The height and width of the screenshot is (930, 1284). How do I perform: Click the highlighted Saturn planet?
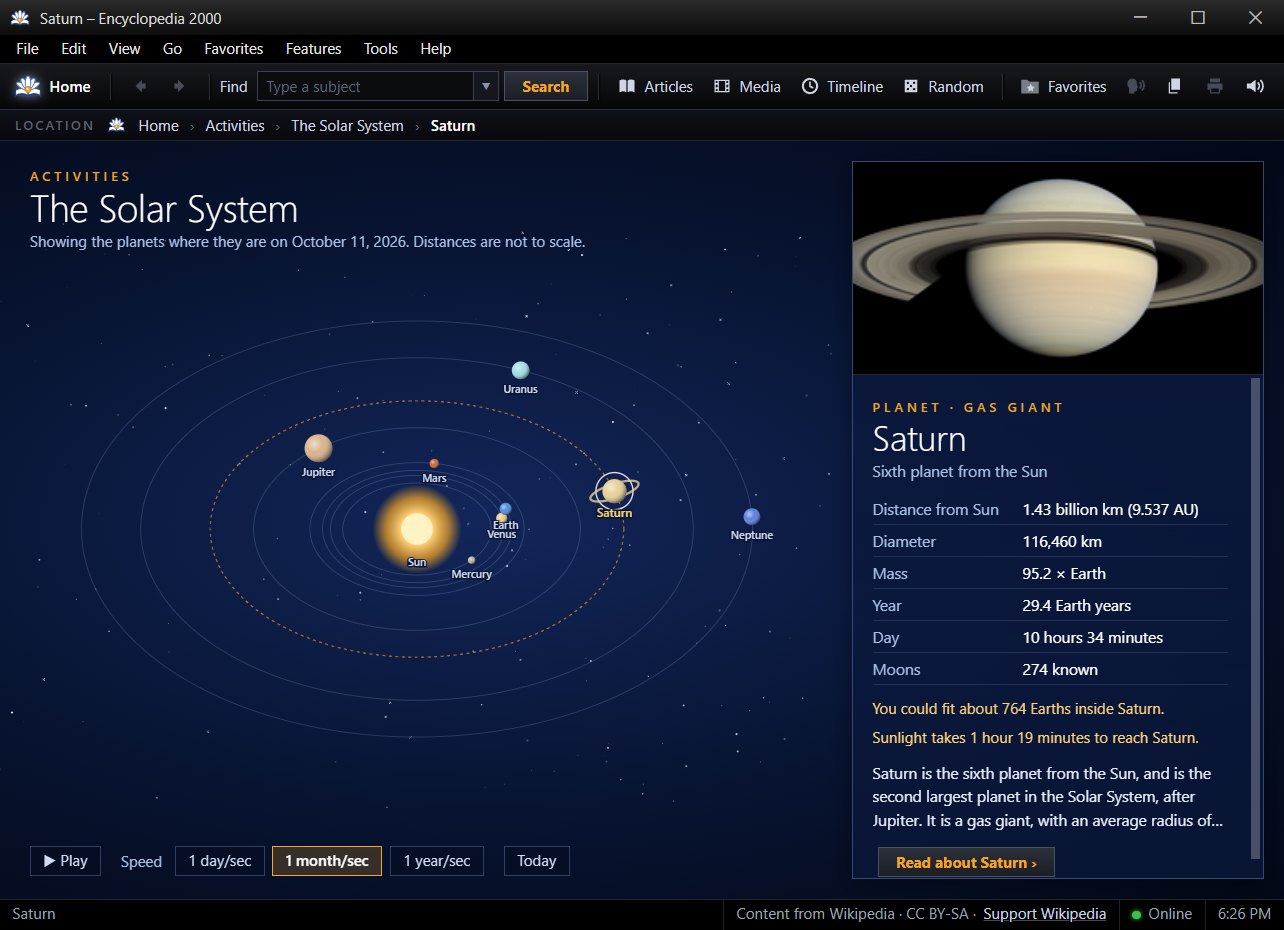pyautogui.click(x=614, y=491)
